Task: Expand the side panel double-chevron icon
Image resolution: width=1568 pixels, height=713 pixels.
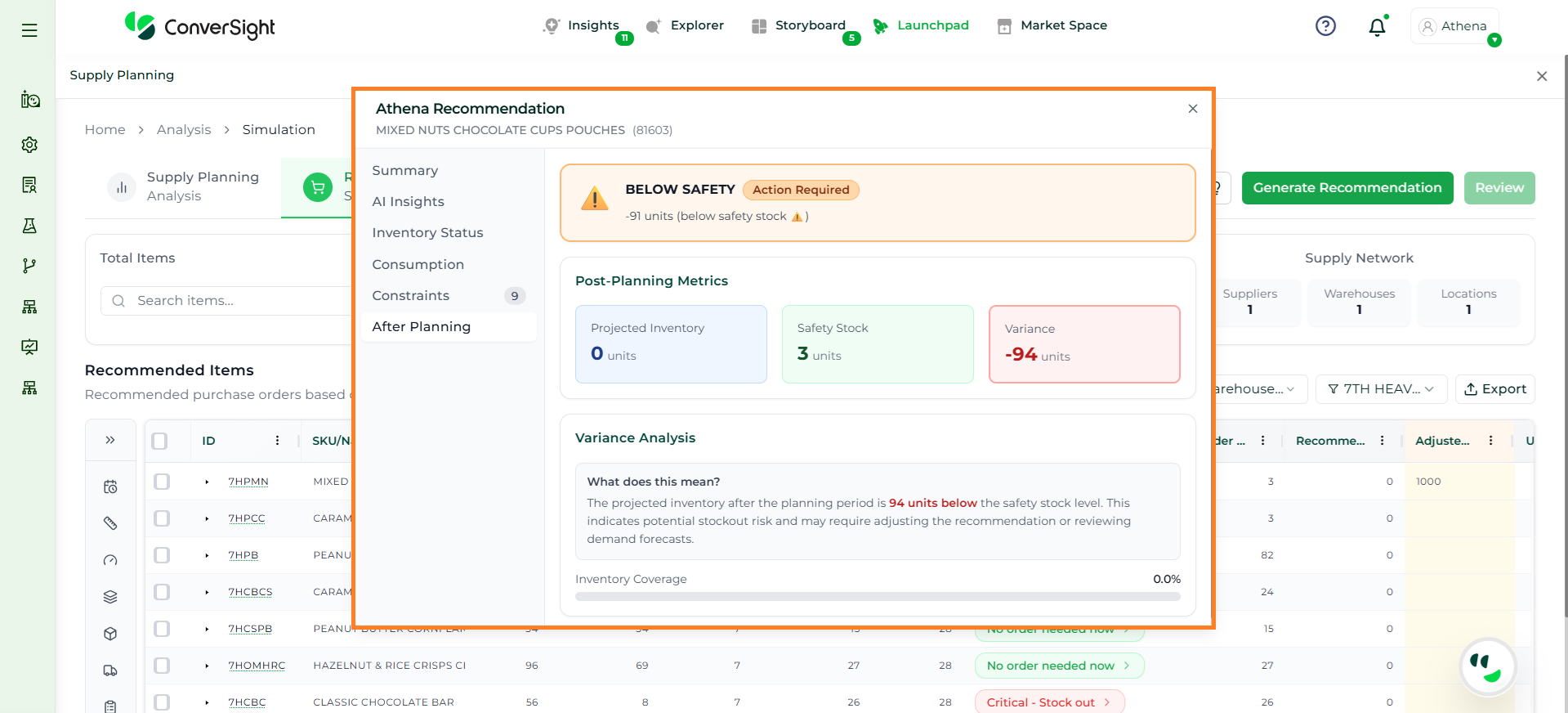Action: point(110,440)
